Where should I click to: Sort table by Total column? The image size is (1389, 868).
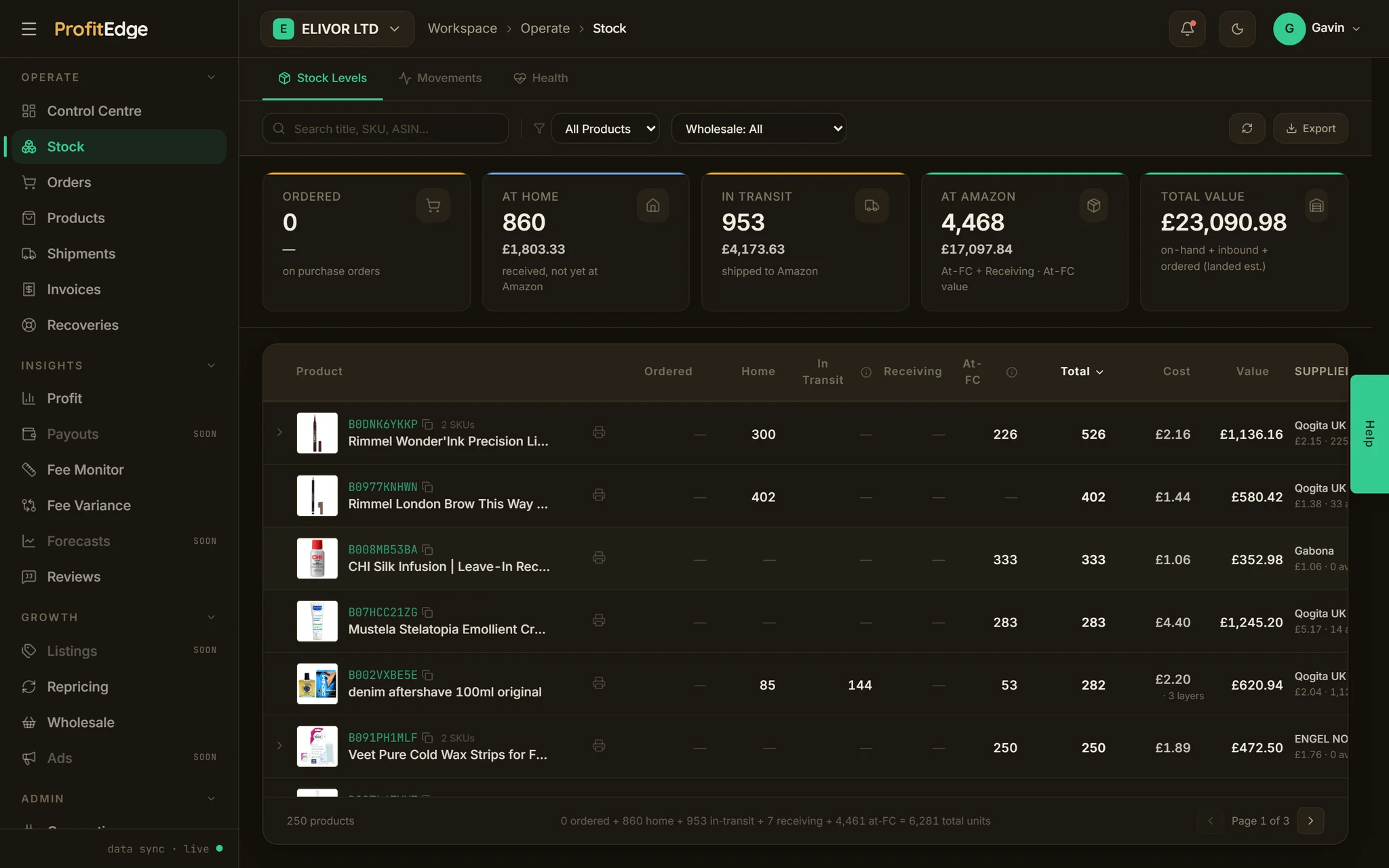1082,372
